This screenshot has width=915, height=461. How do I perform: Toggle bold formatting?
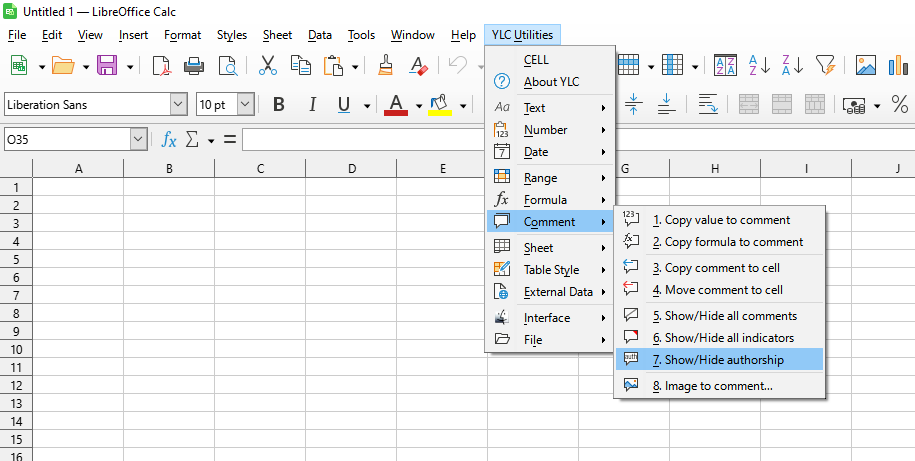pyautogui.click(x=279, y=105)
